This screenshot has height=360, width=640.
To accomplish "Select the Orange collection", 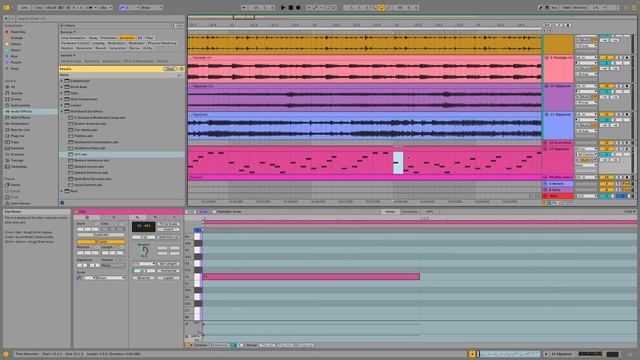I will pyautogui.click(x=16, y=38).
